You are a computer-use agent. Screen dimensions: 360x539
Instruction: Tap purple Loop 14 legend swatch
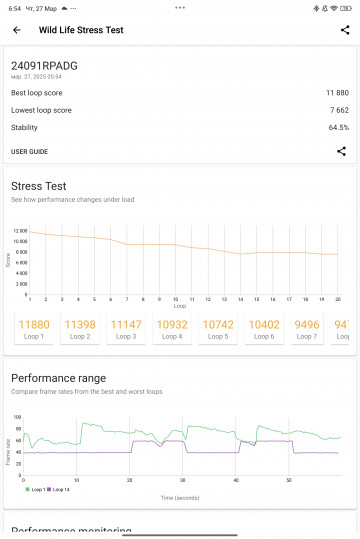point(49,489)
